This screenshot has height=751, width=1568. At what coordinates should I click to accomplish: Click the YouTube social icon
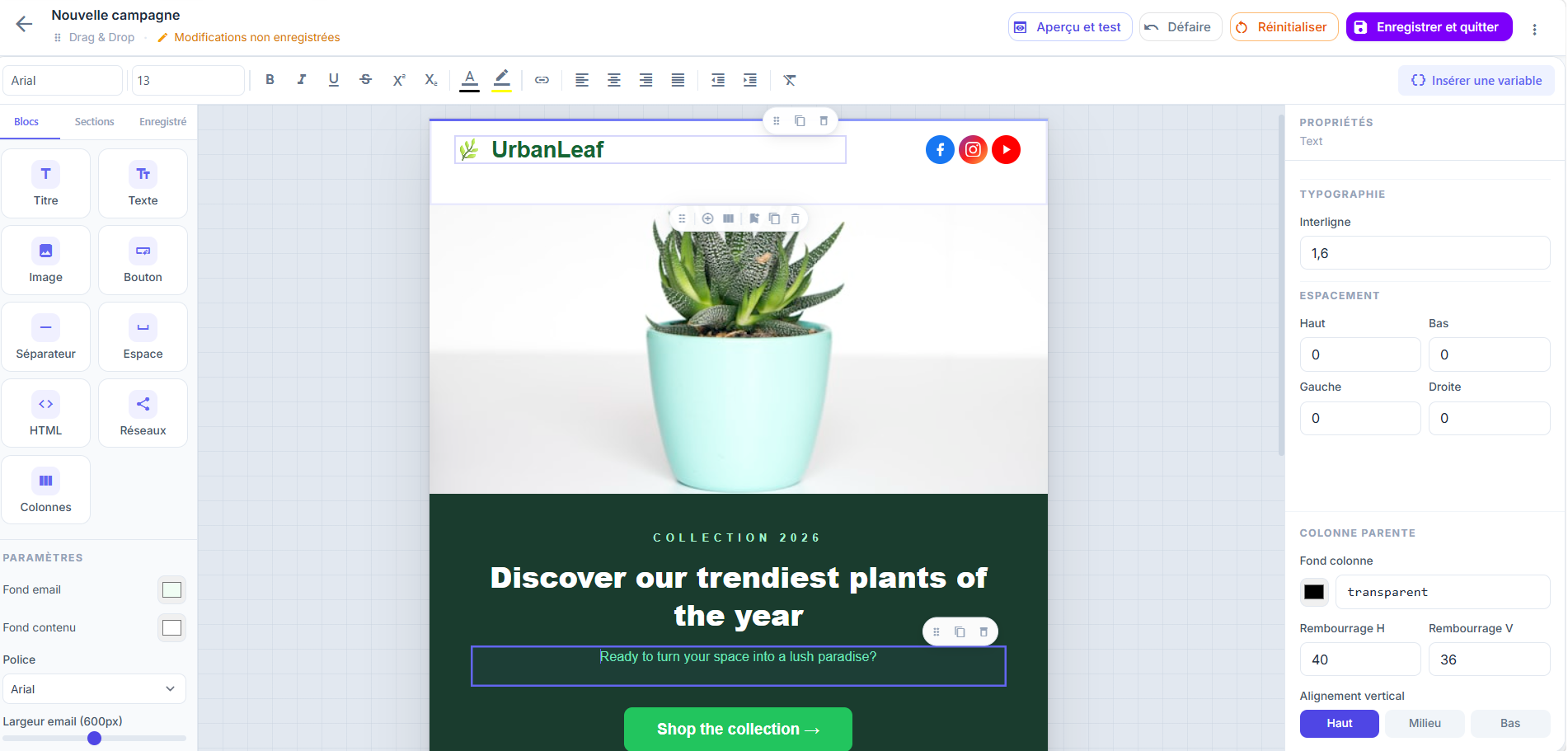point(1006,149)
